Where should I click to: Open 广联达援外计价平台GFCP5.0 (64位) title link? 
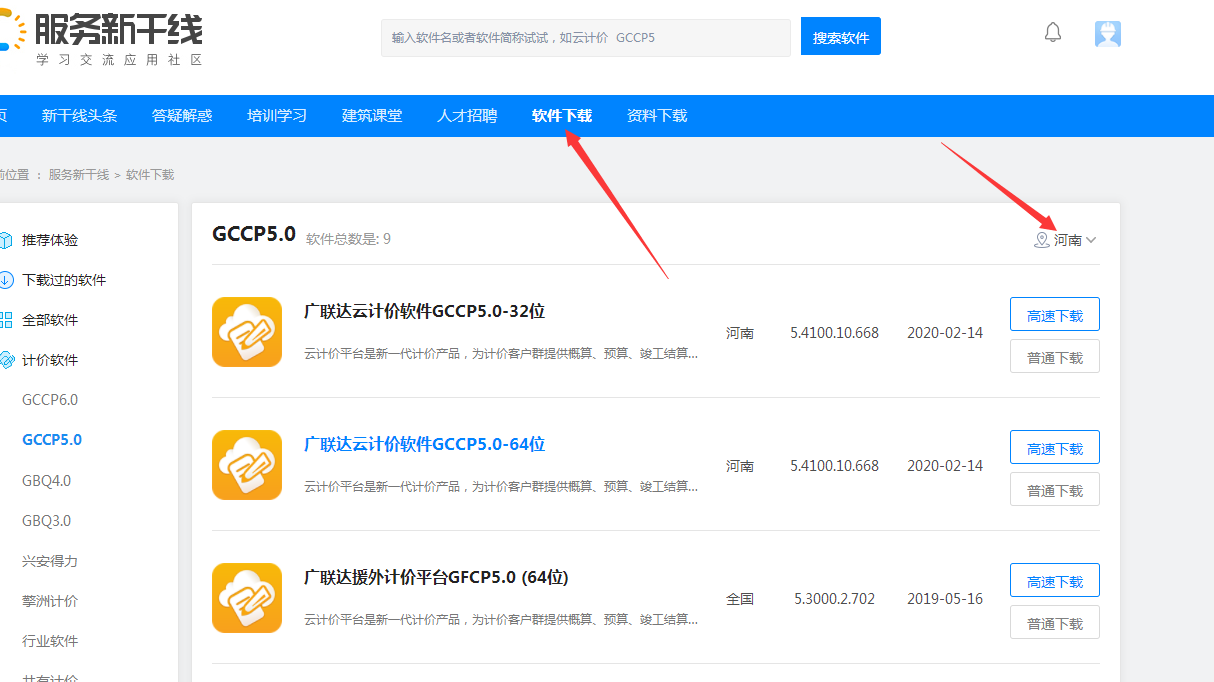coord(436,577)
